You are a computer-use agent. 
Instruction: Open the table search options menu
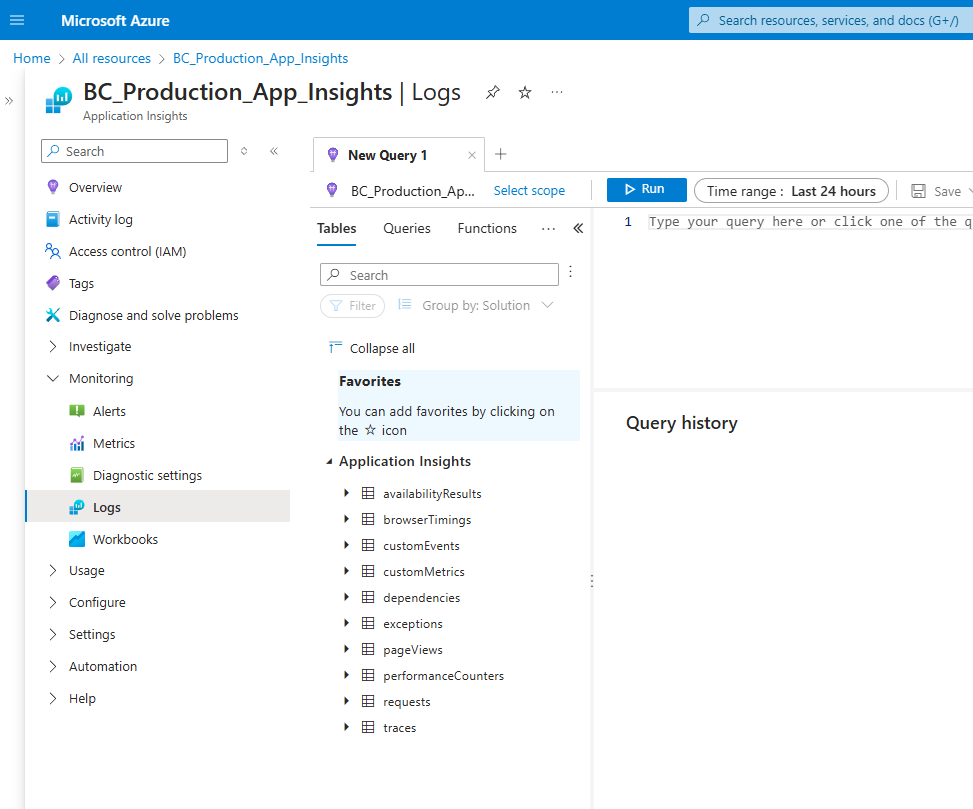pos(570,272)
